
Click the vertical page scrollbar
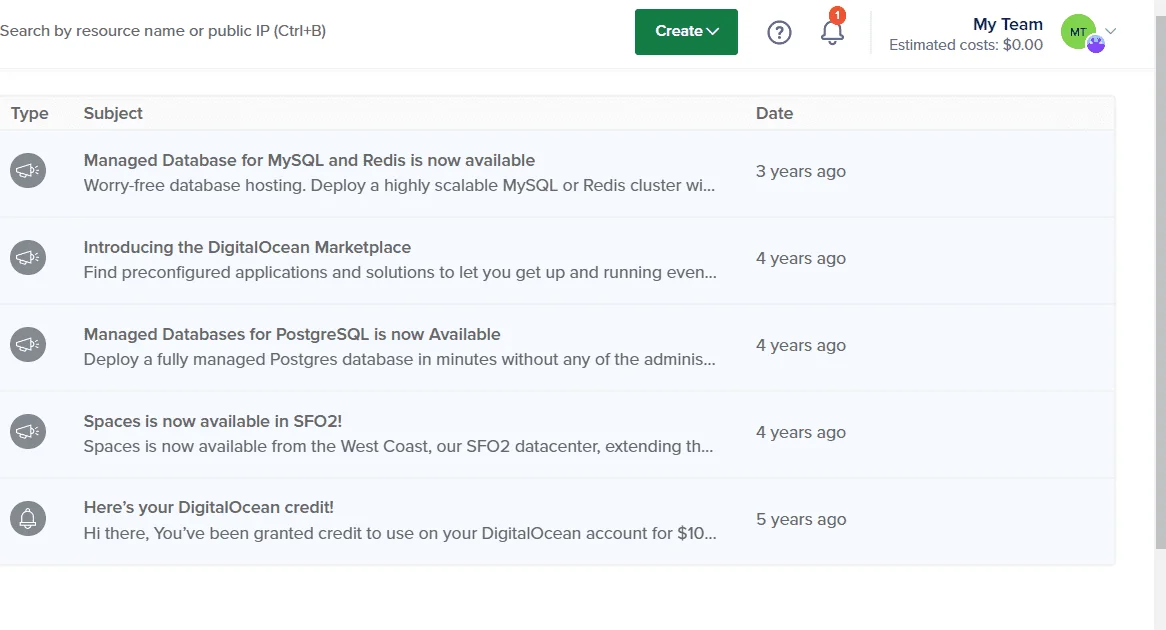coord(1160,275)
